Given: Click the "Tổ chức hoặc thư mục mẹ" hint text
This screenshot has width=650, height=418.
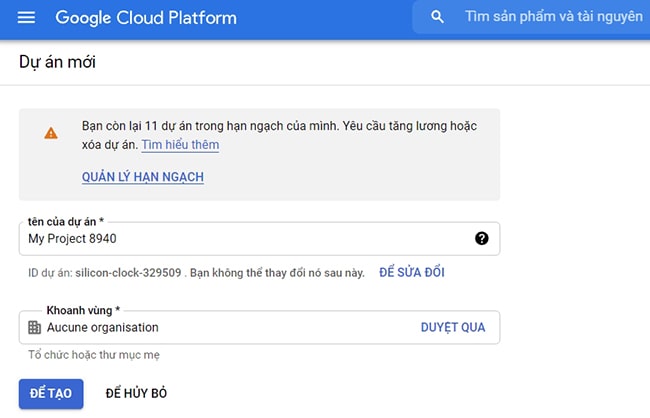Looking at the screenshot, I should tap(94, 355).
